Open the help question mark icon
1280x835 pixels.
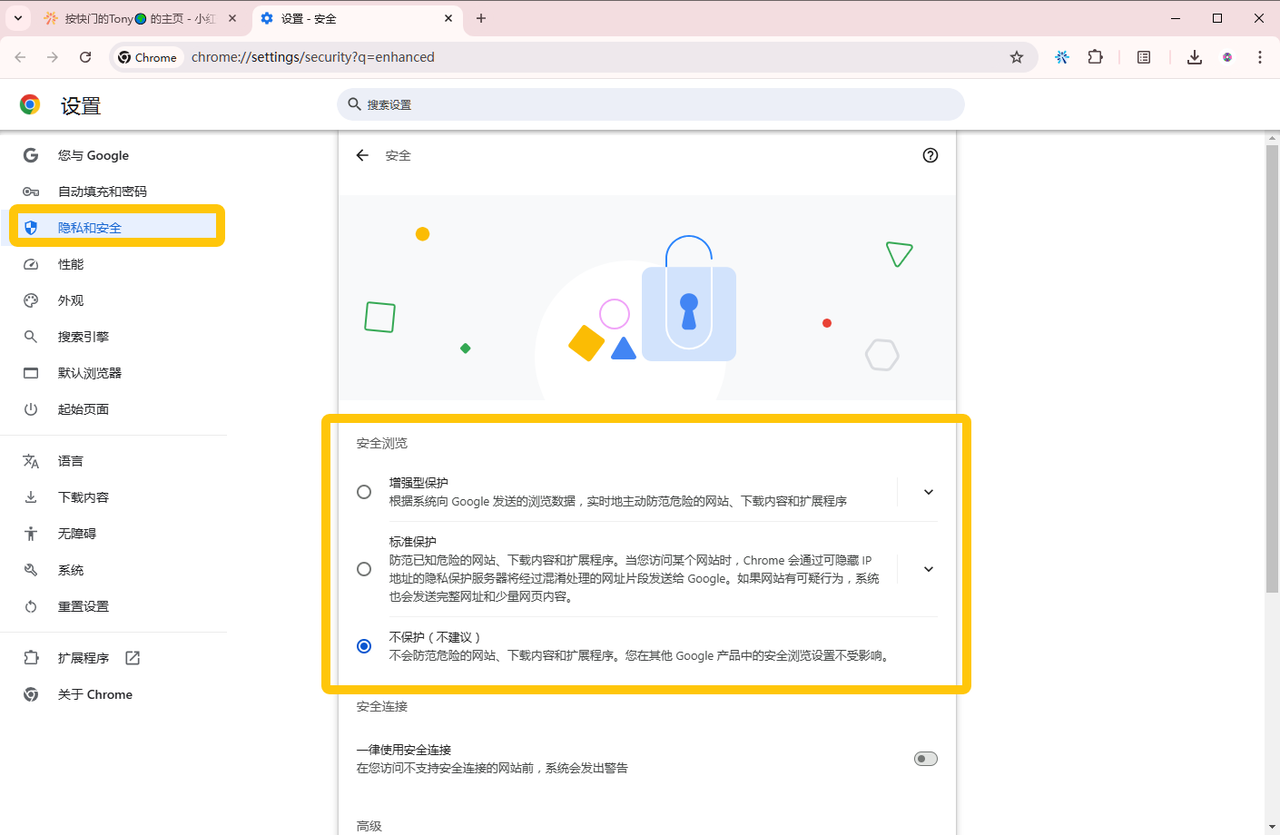click(x=930, y=155)
